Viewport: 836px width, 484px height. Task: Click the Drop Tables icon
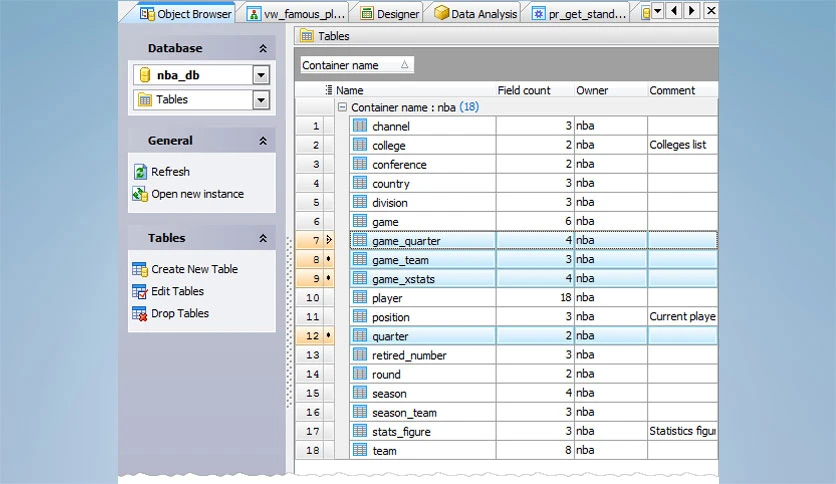(140, 313)
